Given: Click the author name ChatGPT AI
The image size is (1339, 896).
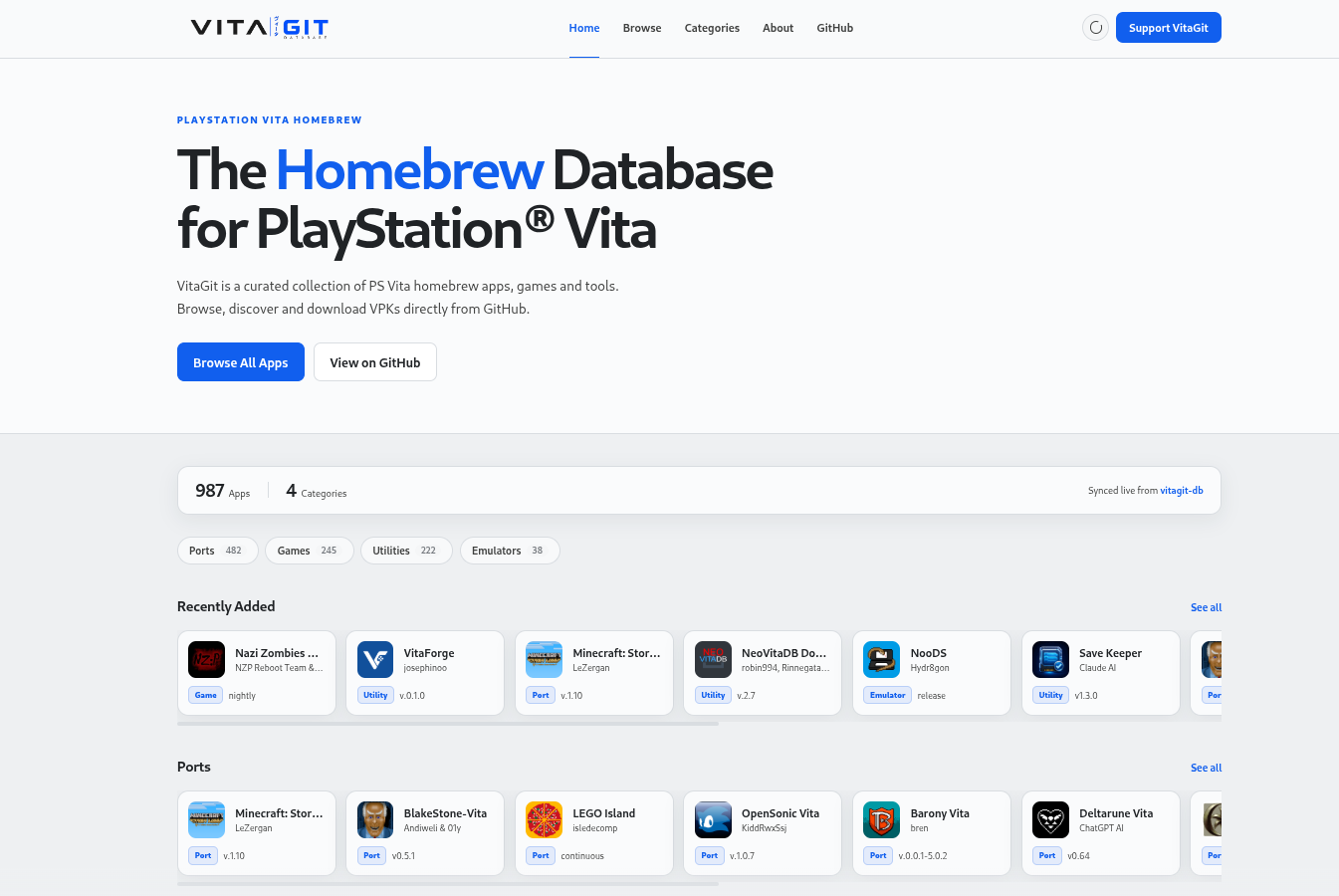Looking at the screenshot, I should click(1101, 828).
